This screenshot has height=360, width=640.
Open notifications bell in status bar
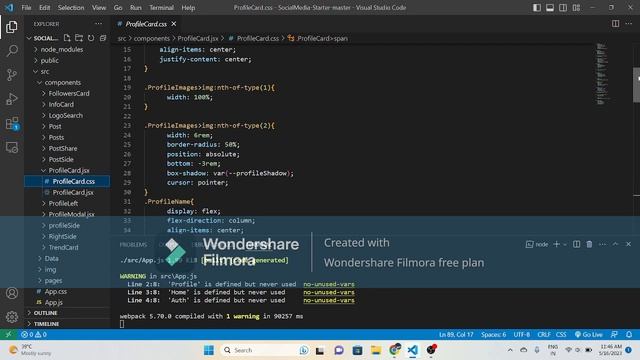click(629, 334)
